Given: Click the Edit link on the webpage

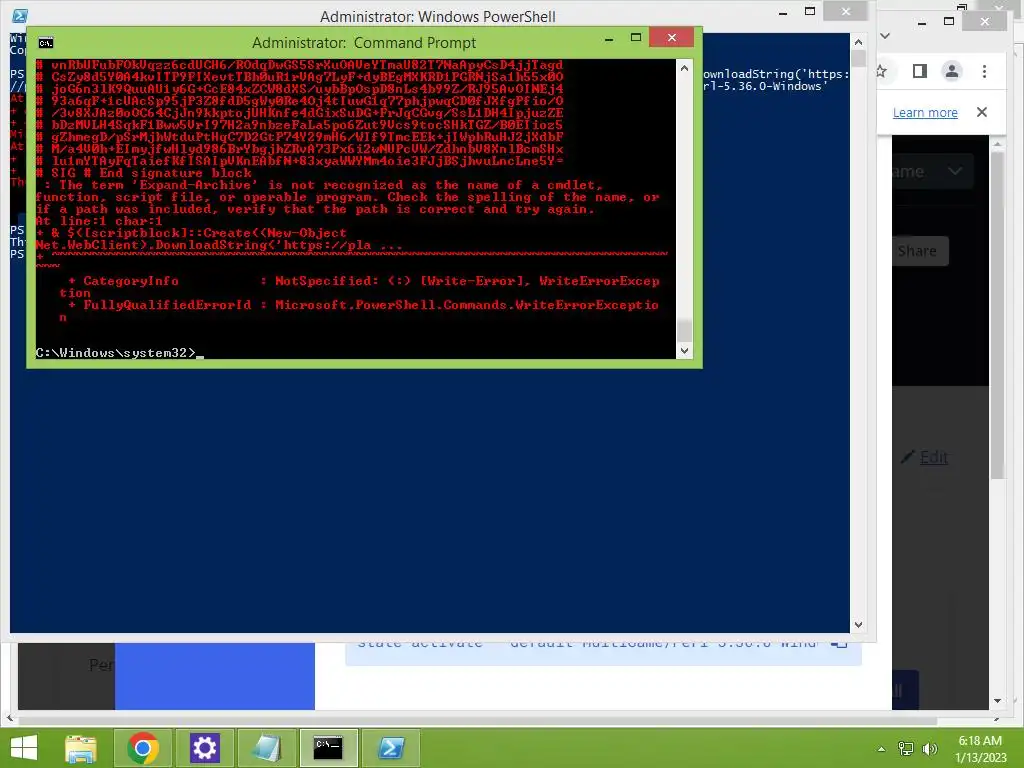Looking at the screenshot, I should [x=934, y=457].
